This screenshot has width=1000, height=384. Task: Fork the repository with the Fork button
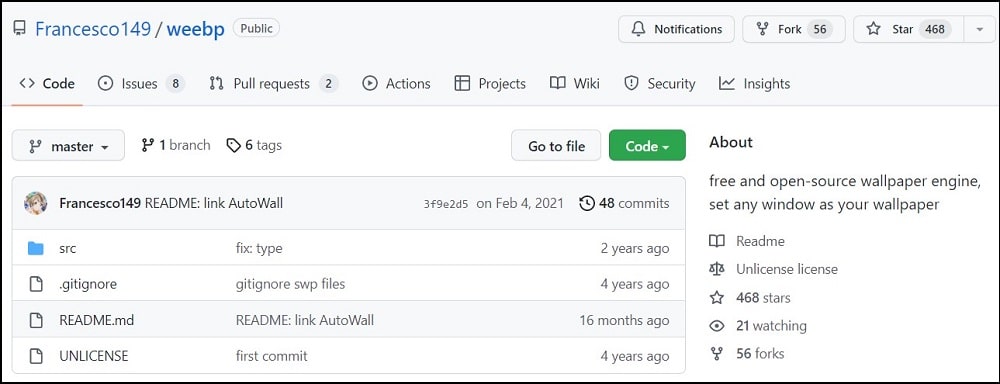click(794, 29)
